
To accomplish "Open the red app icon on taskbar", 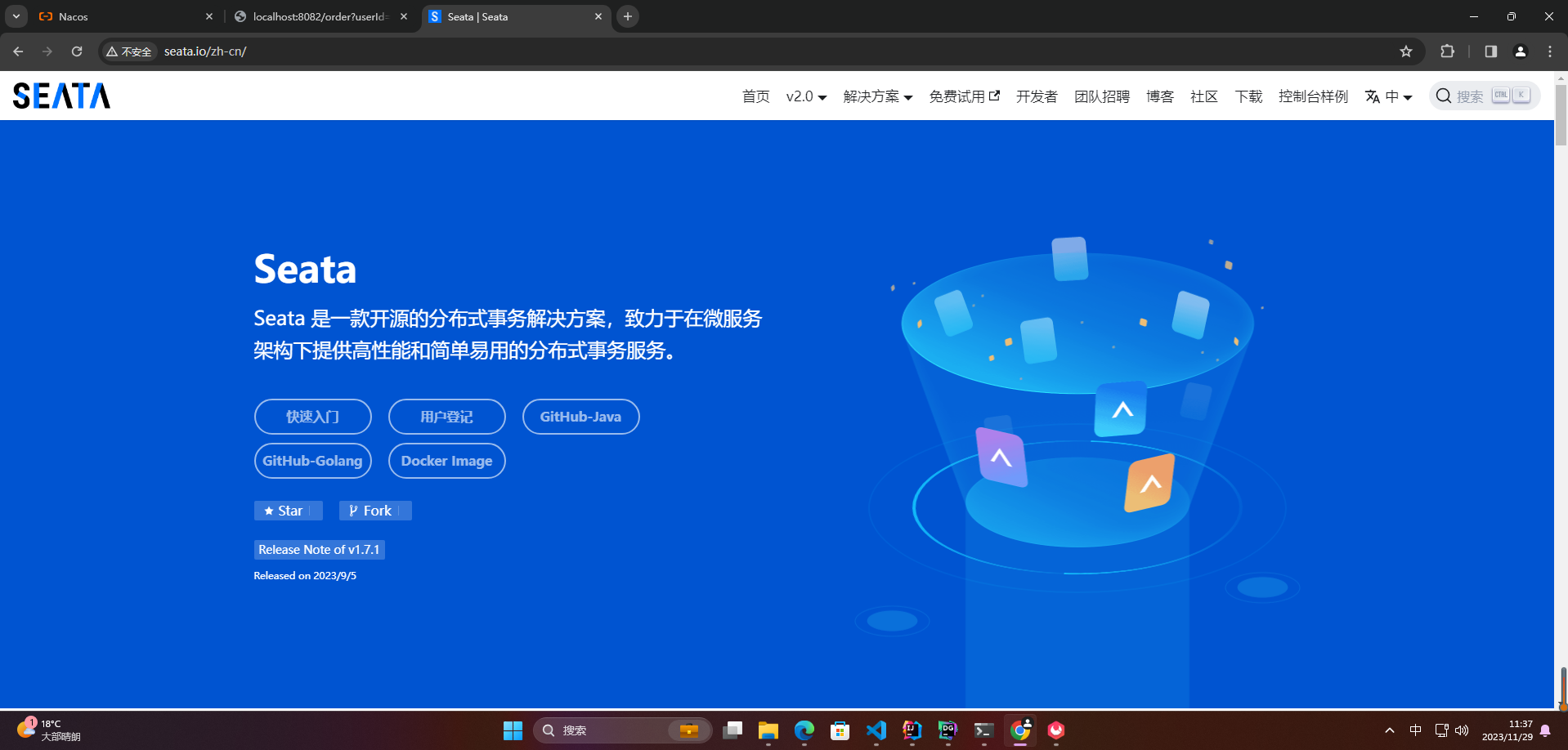I will [1056, 730].
